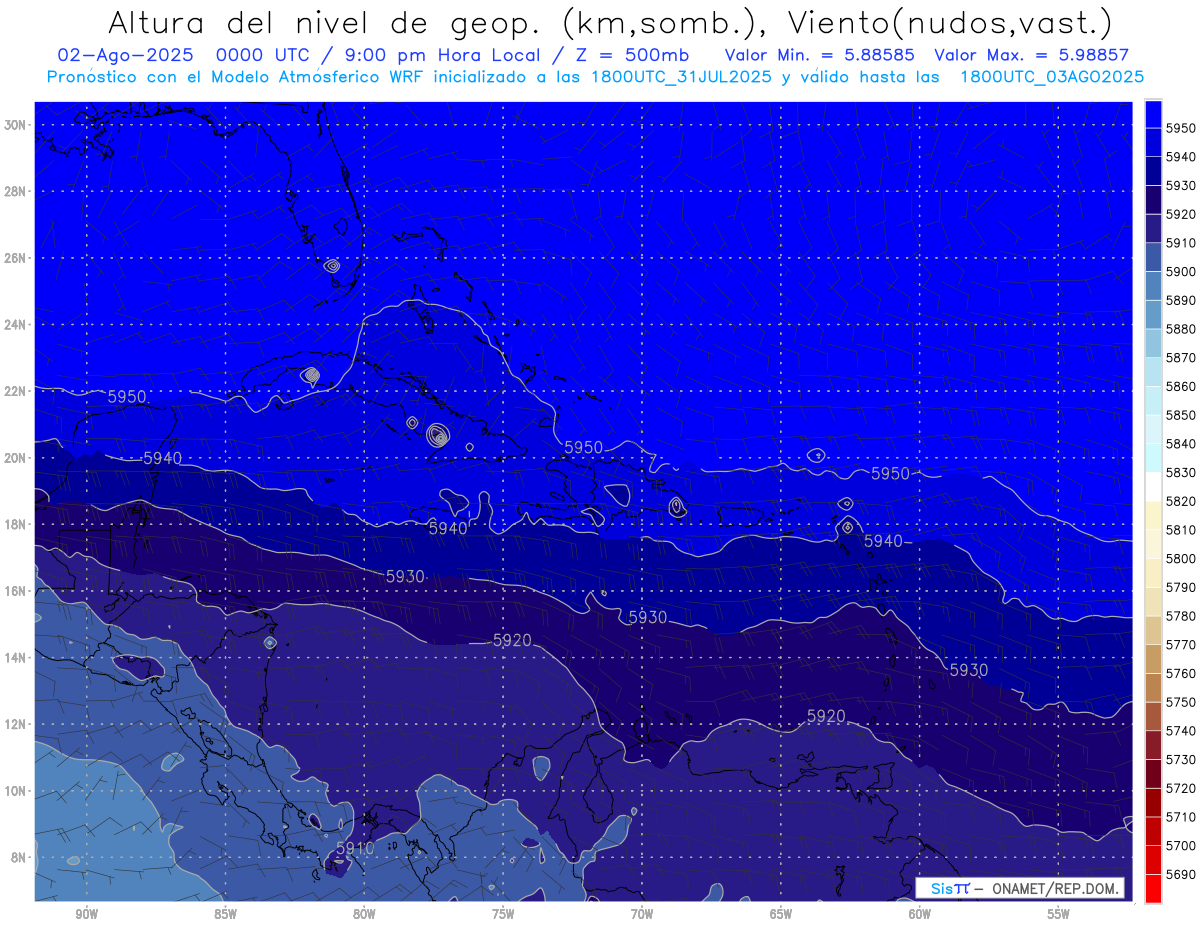
Task: Click the '1800UTC_03AGO2025' valid-until time
Action: (1052, 77)
